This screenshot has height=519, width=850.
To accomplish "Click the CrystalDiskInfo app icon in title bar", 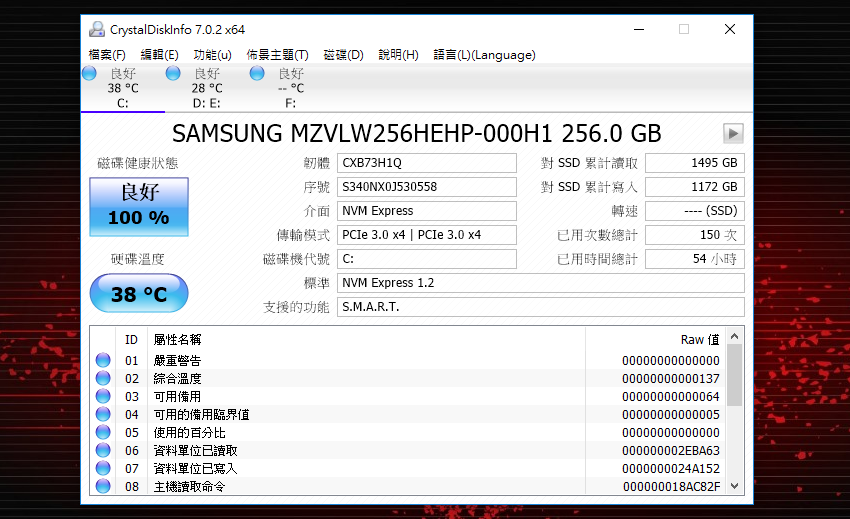I will tap(97, 29).
